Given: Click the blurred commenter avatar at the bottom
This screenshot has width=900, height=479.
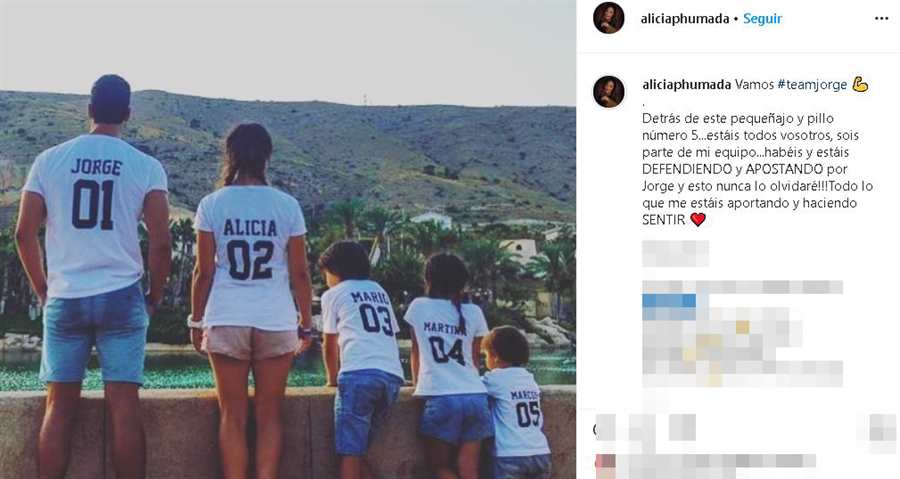Looking at the screenshot, I should click(606, 465).
